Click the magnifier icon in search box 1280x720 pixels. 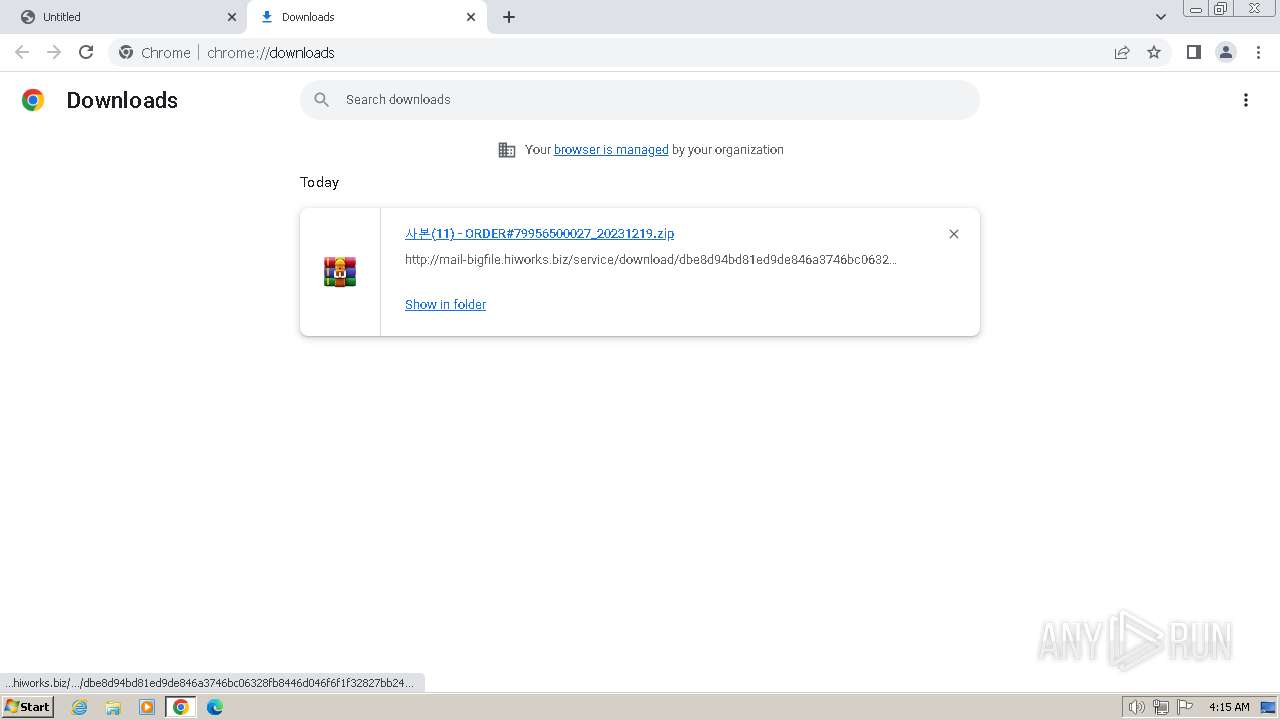tap(321, 100)
